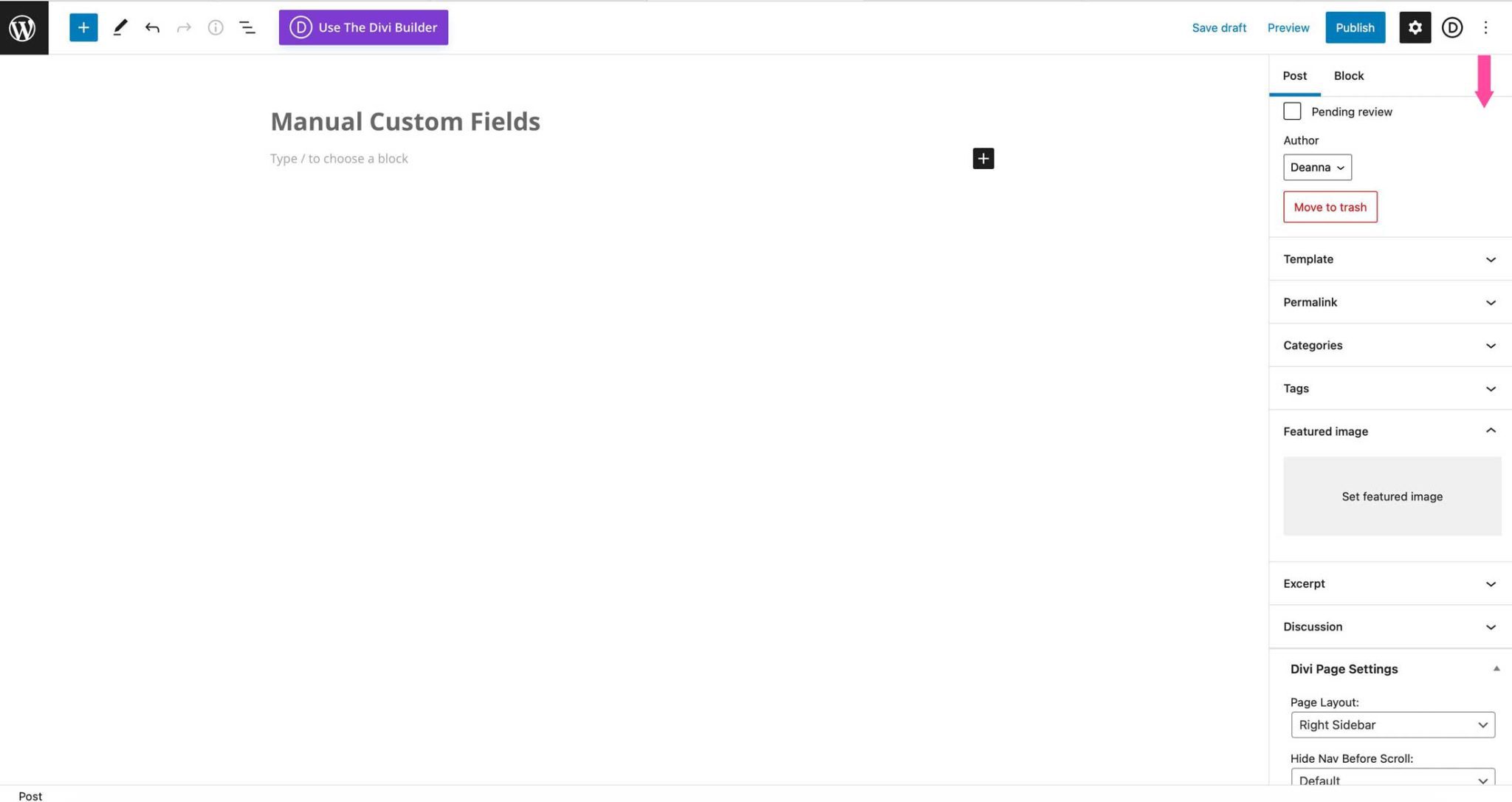Screen dimensions: 1512x802
Task: Open the Page Layout dropdown
Action: (x=1392, y=724)
